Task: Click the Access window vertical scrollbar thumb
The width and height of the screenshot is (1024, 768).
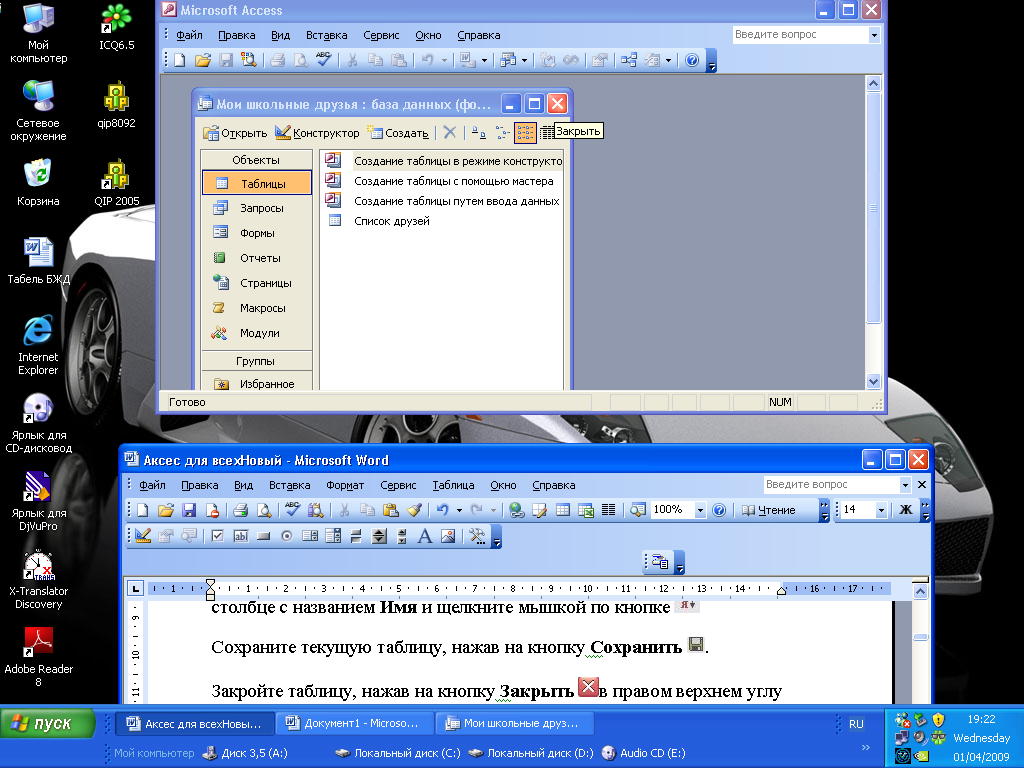Action: [873, 208]
